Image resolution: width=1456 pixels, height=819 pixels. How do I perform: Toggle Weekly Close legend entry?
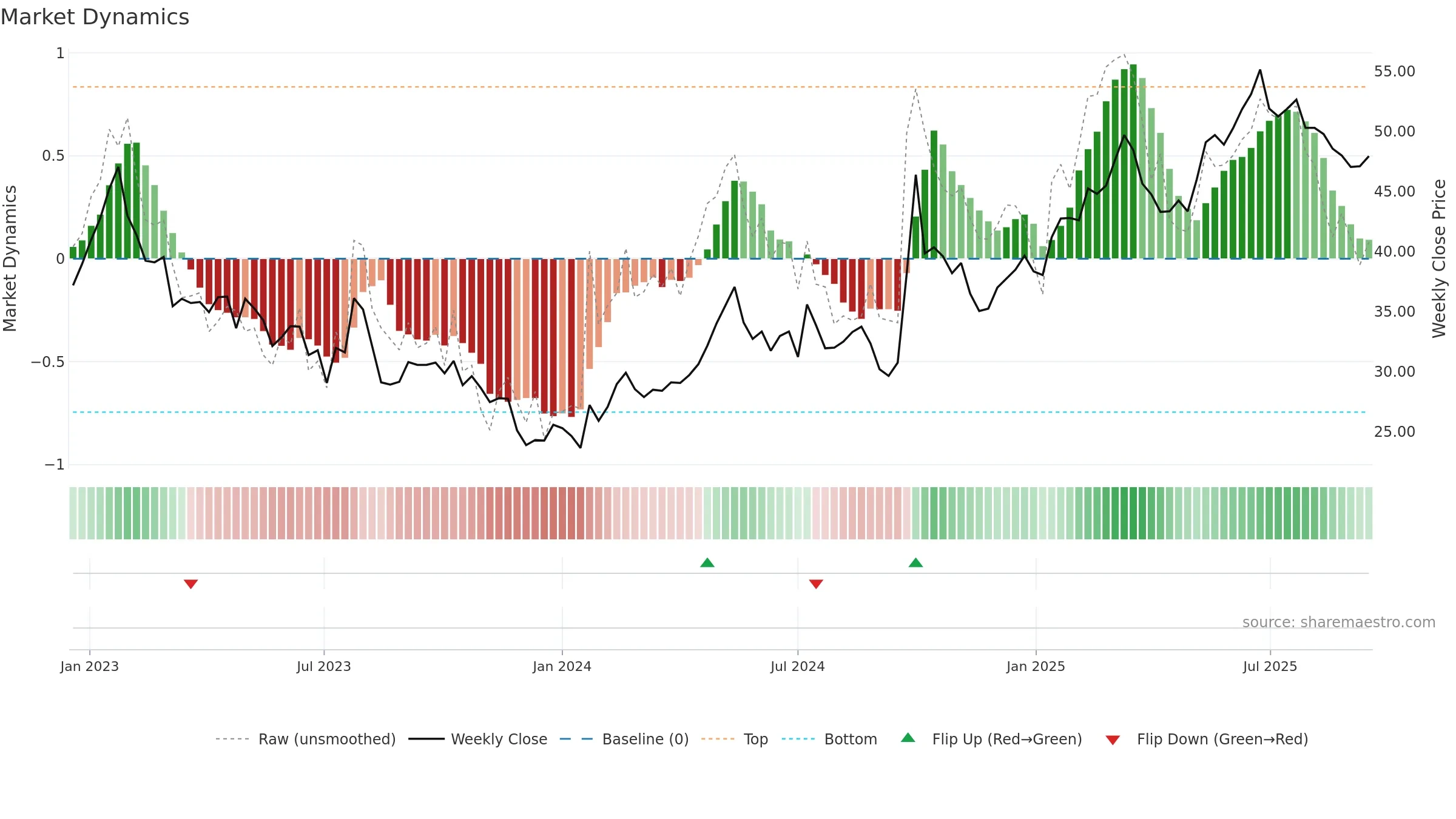pyautogui.click(x=477, y=739)
